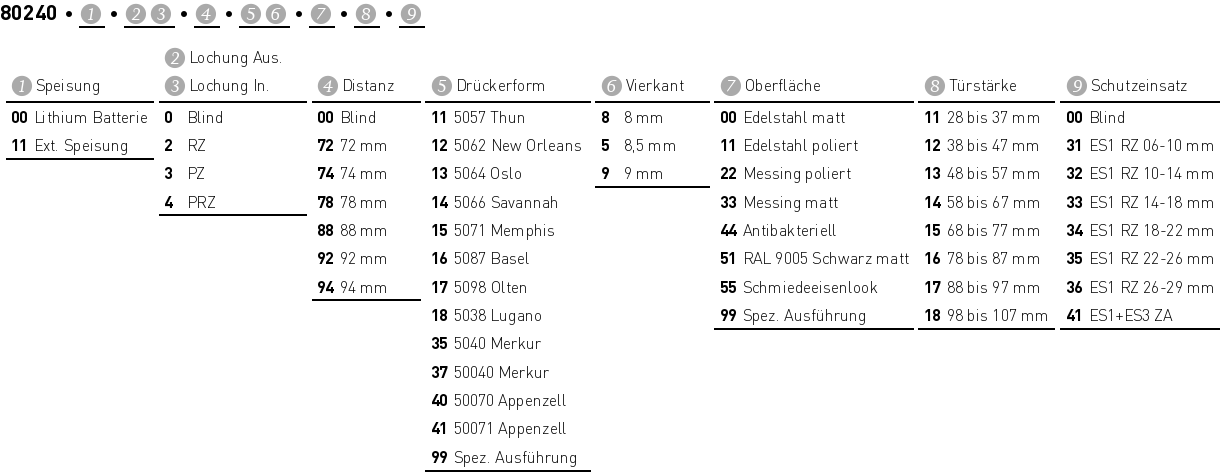The width and height of the screenshot is (1225, 472).
Task: Select the Lithium Batterie power option
Action: tap(80, 118)
